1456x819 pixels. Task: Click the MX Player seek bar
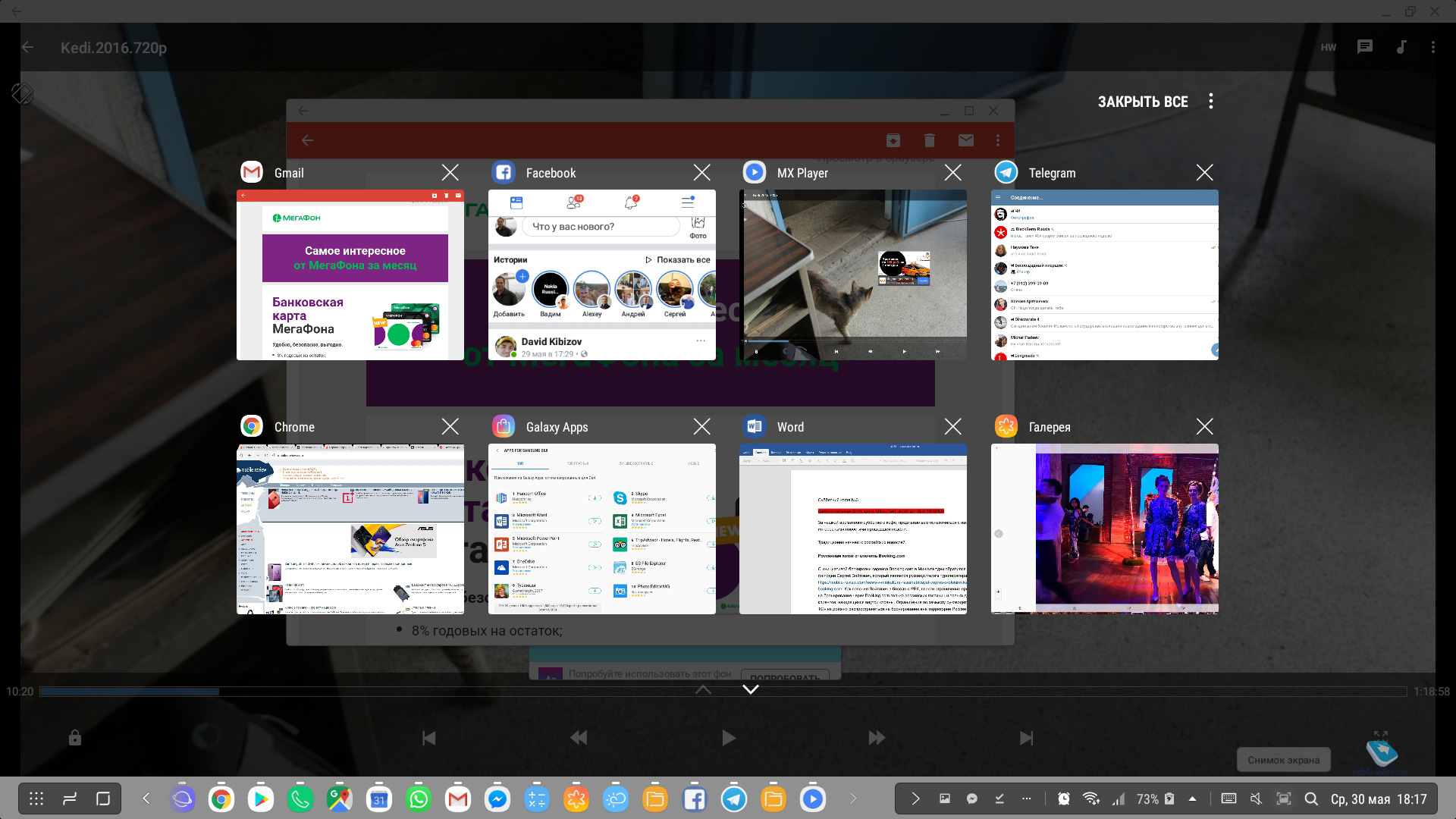[723, 692]
